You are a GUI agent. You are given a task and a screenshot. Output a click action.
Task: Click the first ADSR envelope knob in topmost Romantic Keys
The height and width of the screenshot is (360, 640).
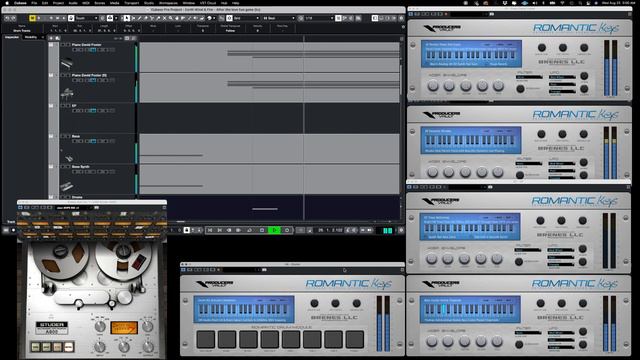tap(433, 86)
